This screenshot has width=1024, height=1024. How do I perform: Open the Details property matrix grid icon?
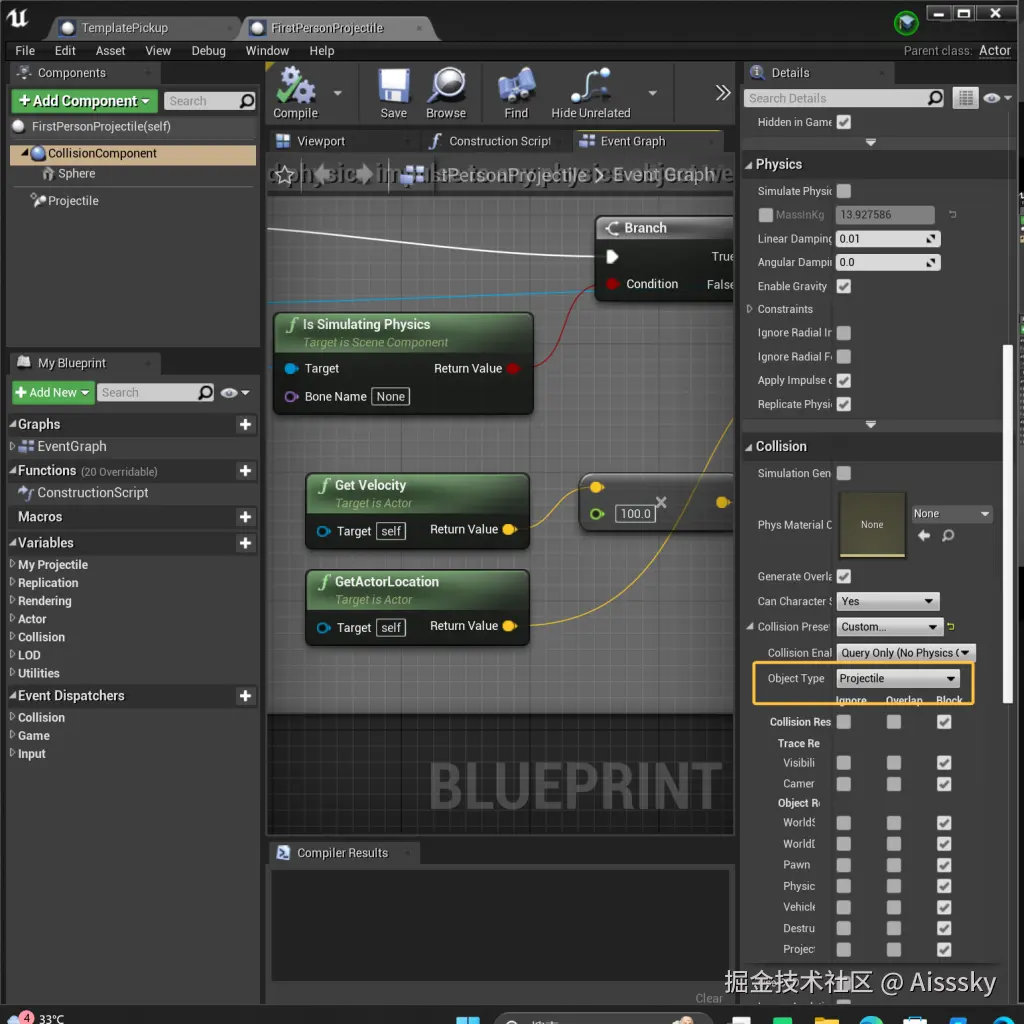pos(965,98)
